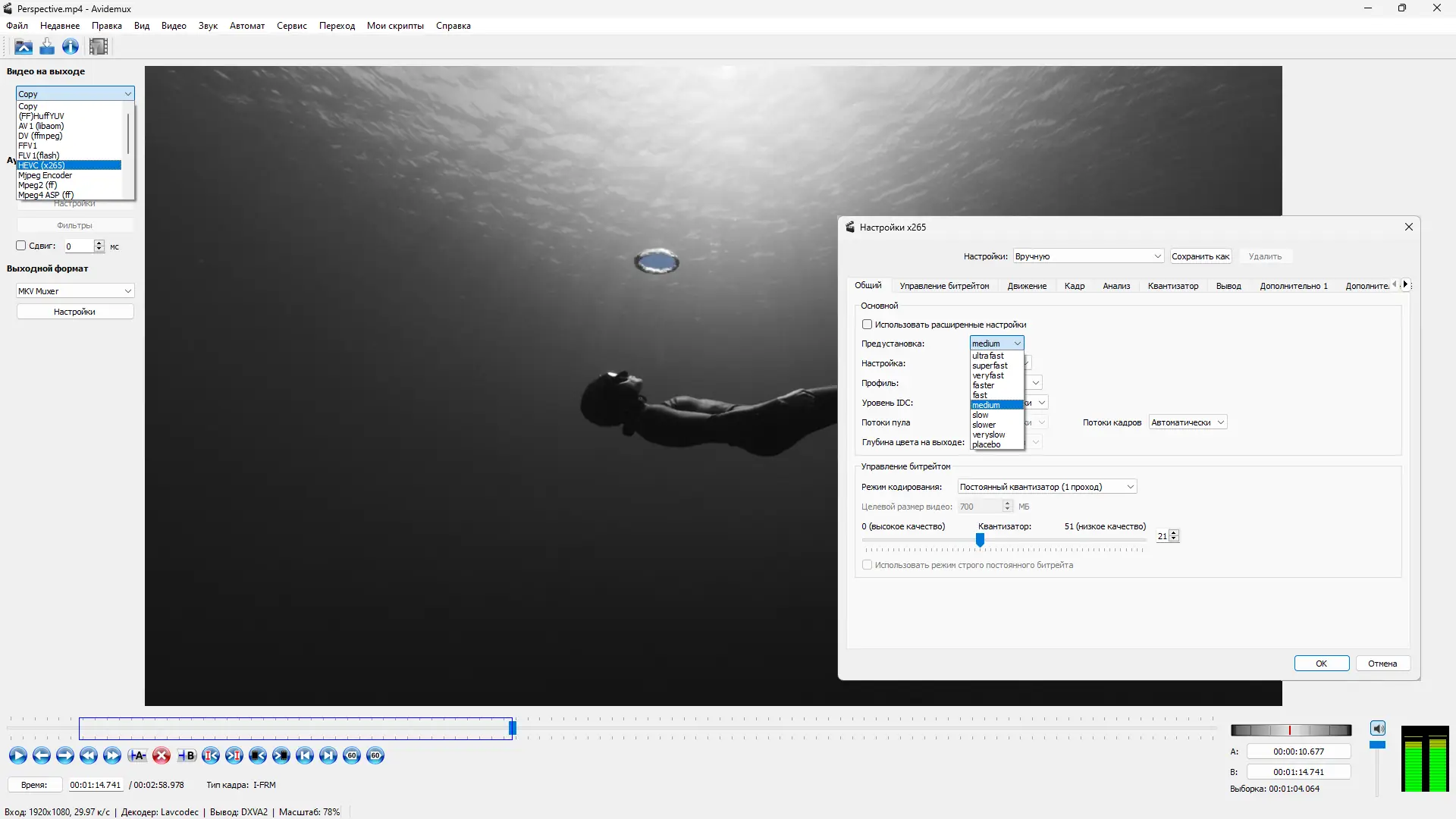Open the file information icon
The image size is (1456, 819).
point(71,47)
